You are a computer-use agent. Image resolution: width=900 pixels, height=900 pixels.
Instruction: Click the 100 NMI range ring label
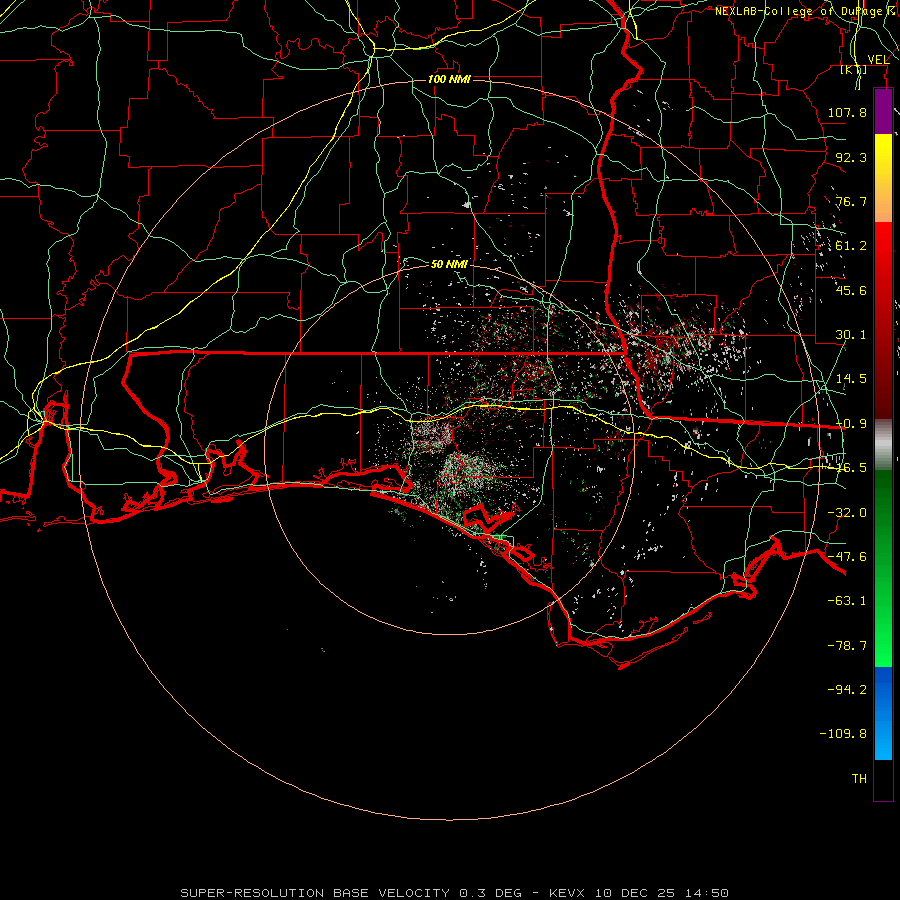click(449, 79)
